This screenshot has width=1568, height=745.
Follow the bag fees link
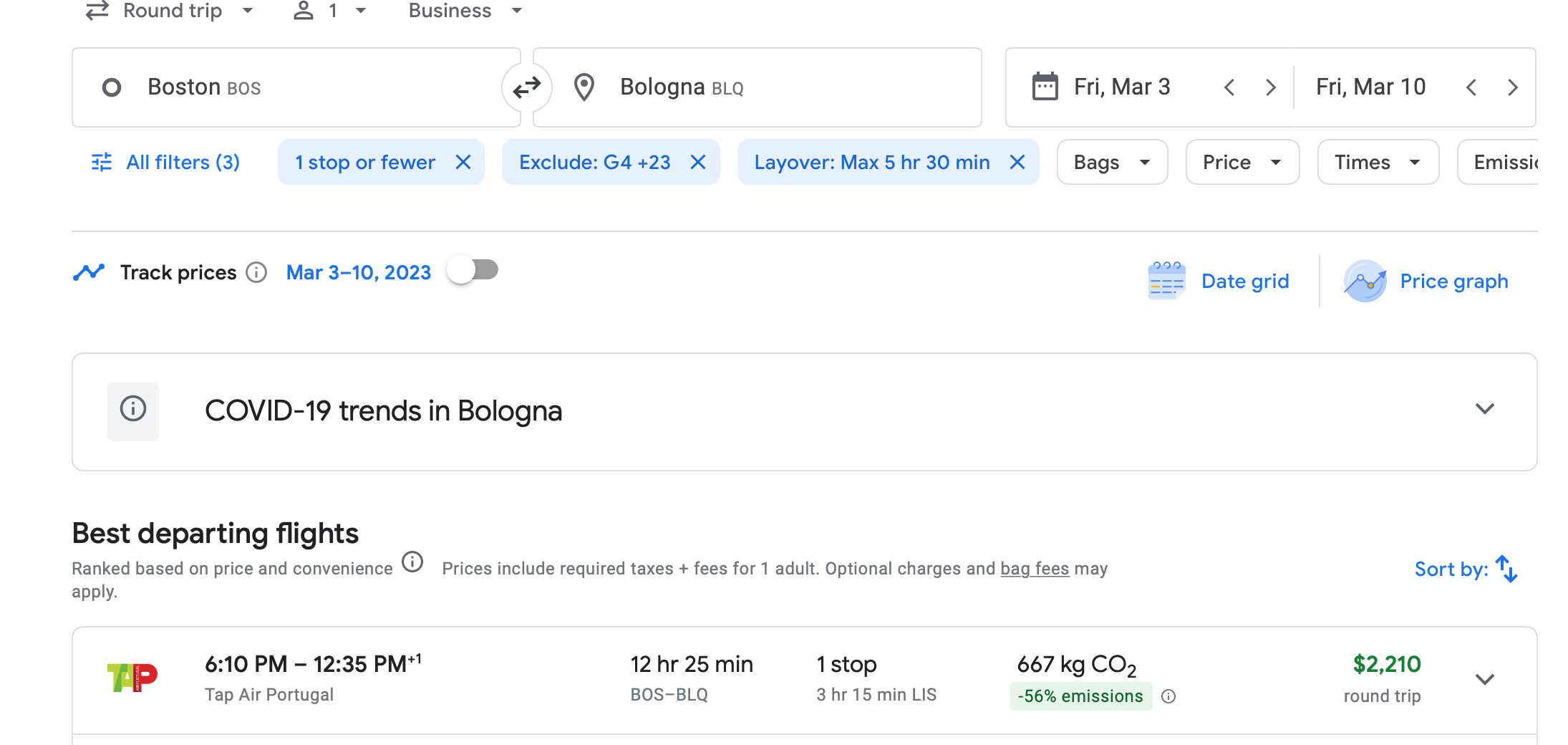1034,569
